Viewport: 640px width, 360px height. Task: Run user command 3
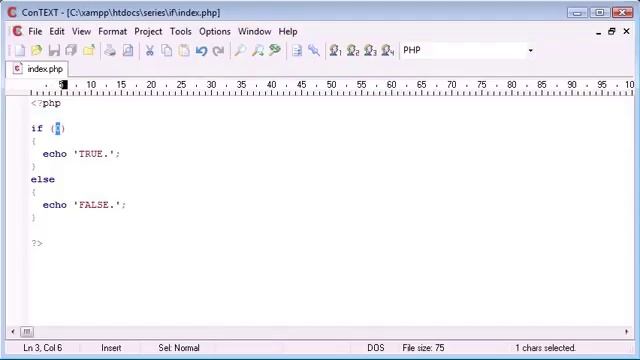tap(370, 51)
